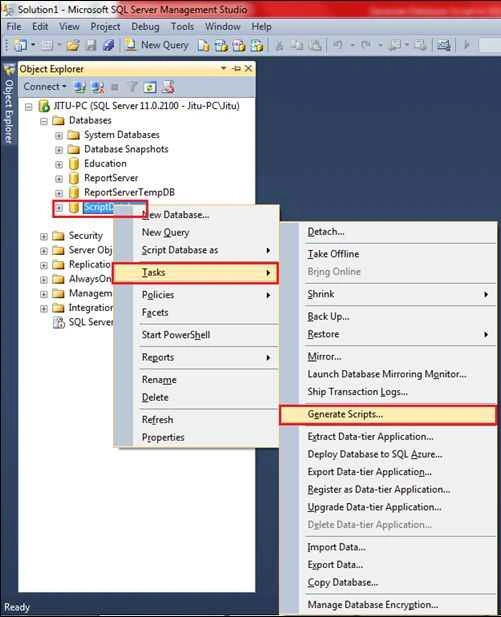The width and height of the screenshot is (501, 617).
Task: Collapse the Databases folder
Action: click(x=44, y=121)
